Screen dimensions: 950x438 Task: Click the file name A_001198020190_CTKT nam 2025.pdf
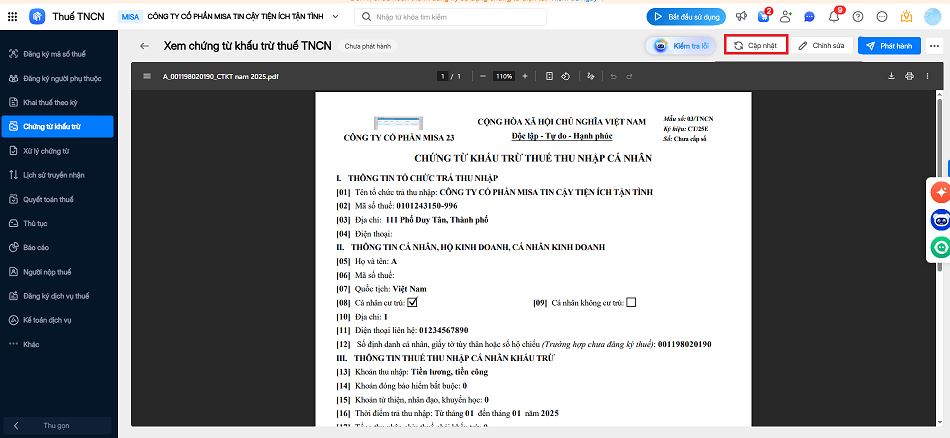221,76
